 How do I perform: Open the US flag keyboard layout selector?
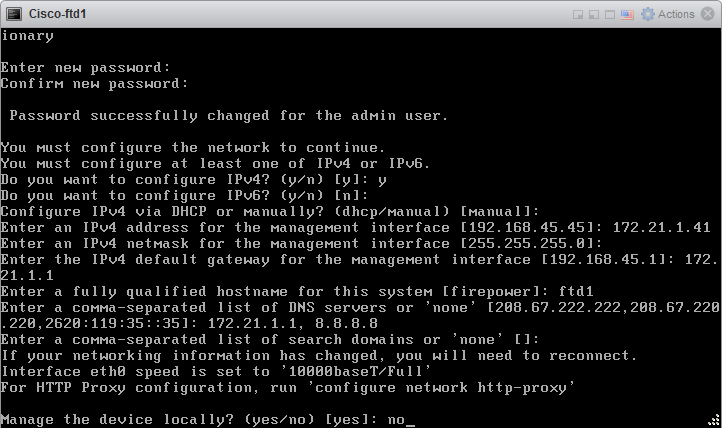point(627,15)
